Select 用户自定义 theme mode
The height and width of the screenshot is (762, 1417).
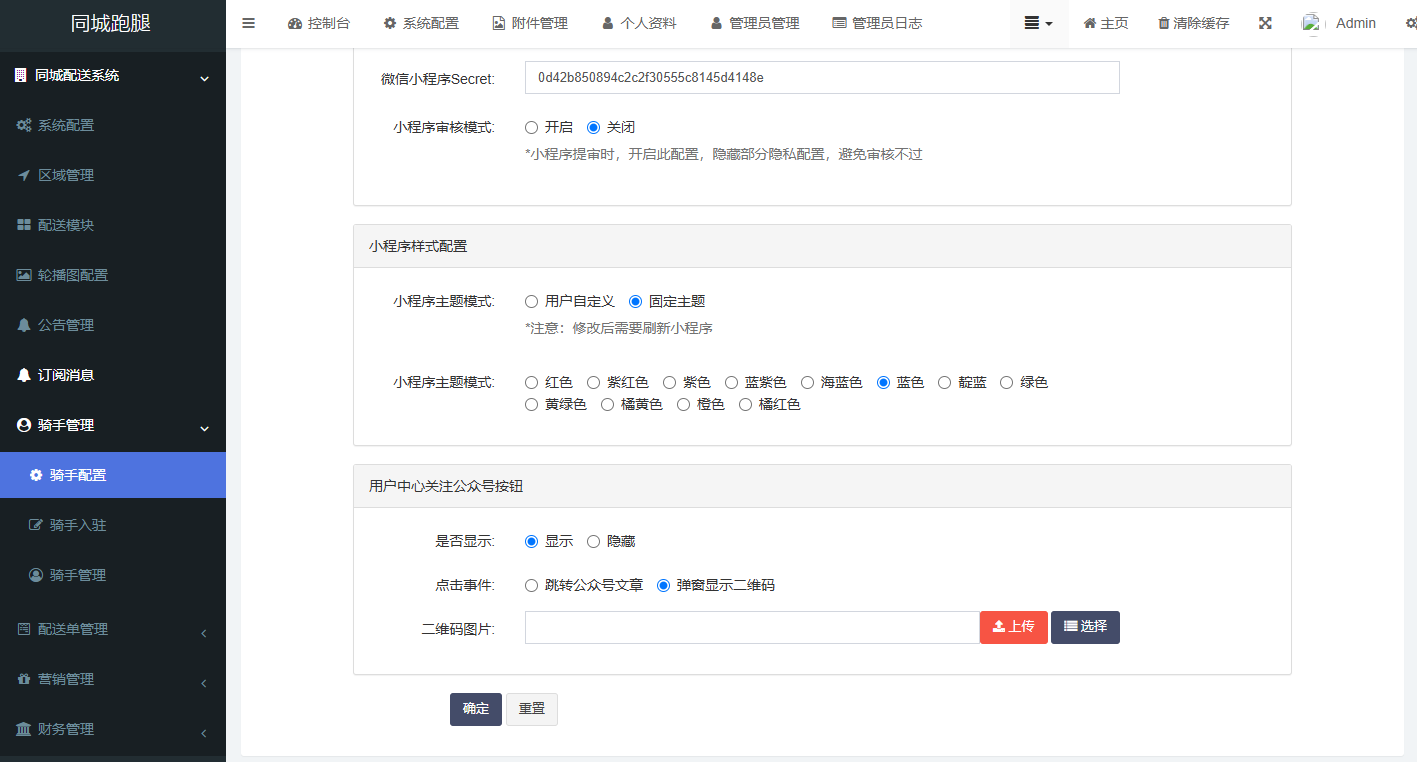pos(531,300)
